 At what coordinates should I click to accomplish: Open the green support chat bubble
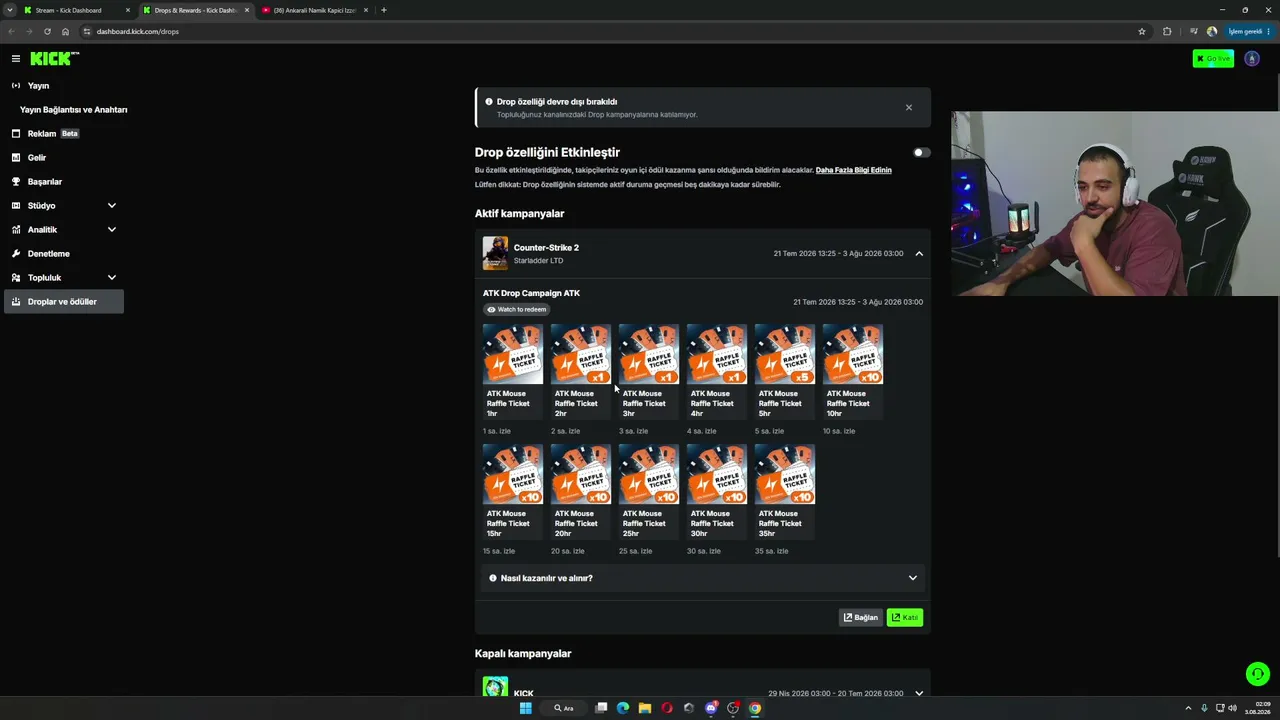pyautogui.click(x=1258, y=674)
